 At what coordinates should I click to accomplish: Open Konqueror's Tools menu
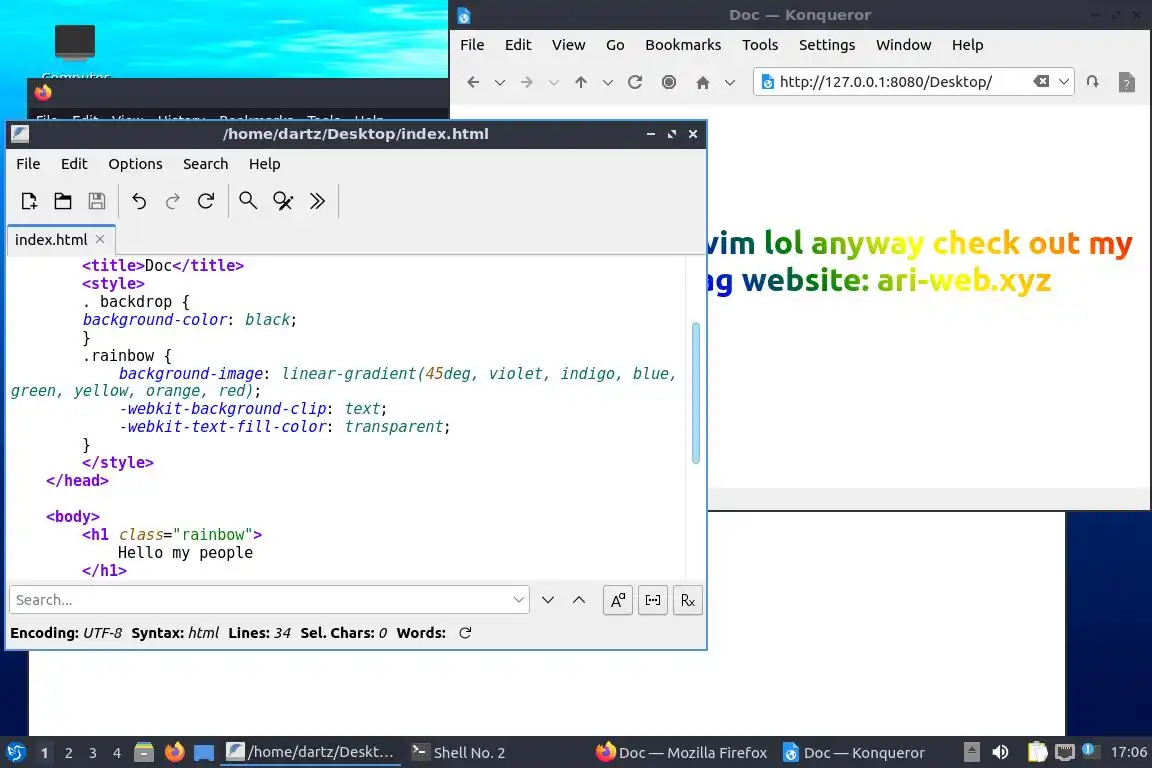pyautogui.click(x=760, y=45)
